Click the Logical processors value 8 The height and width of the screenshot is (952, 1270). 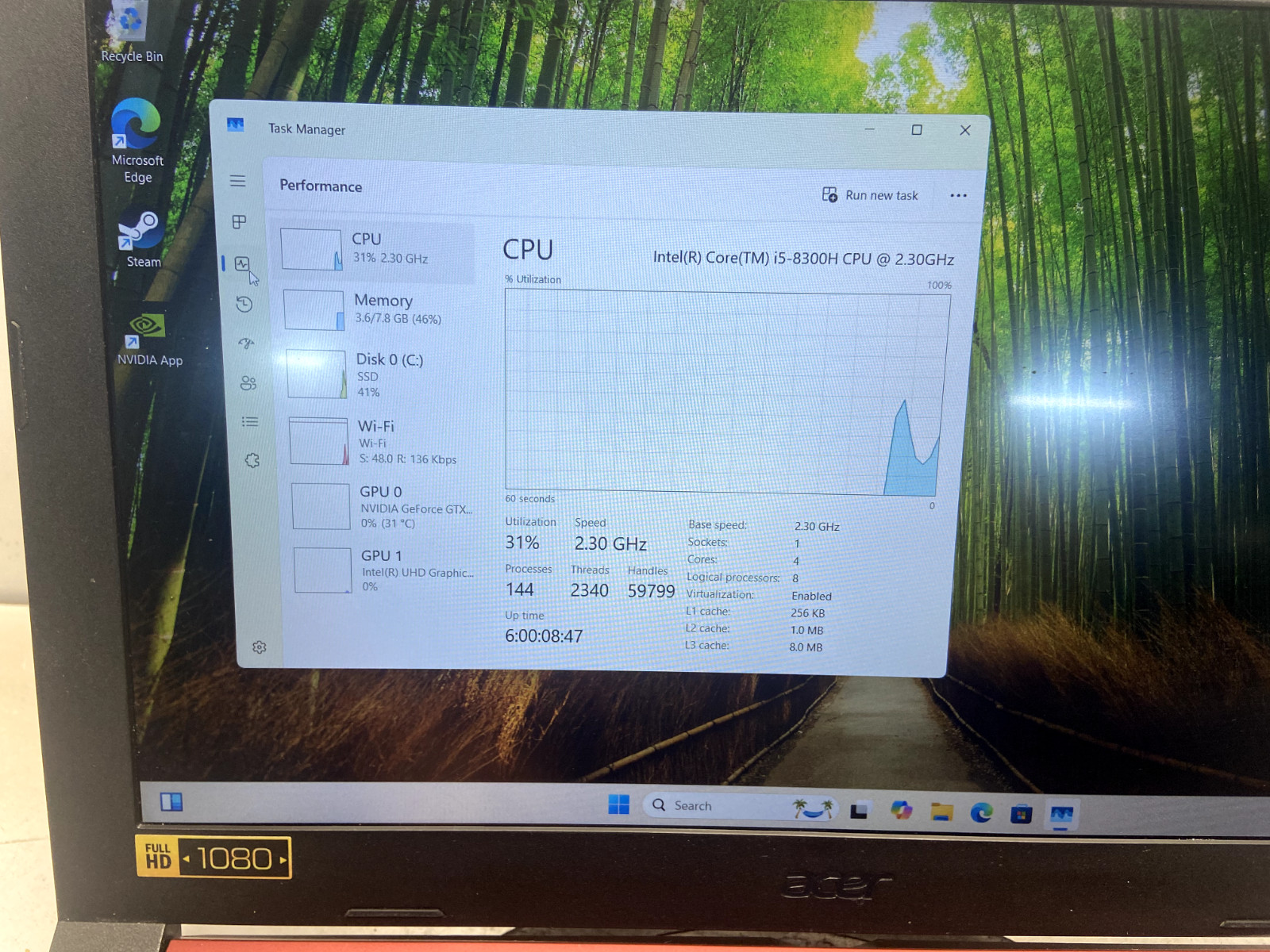[x=795, y=578]
